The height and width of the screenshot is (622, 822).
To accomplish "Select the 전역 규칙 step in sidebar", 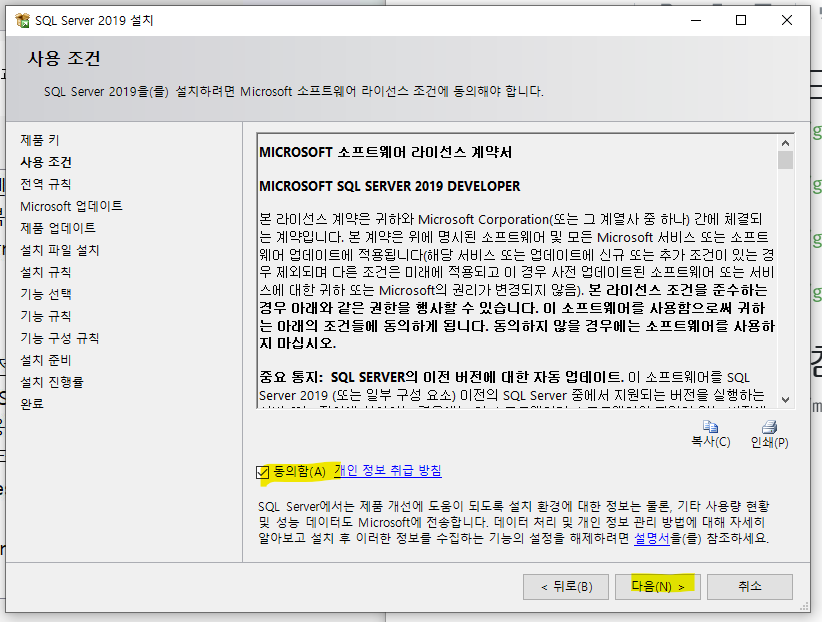I will tap(46, 184).
